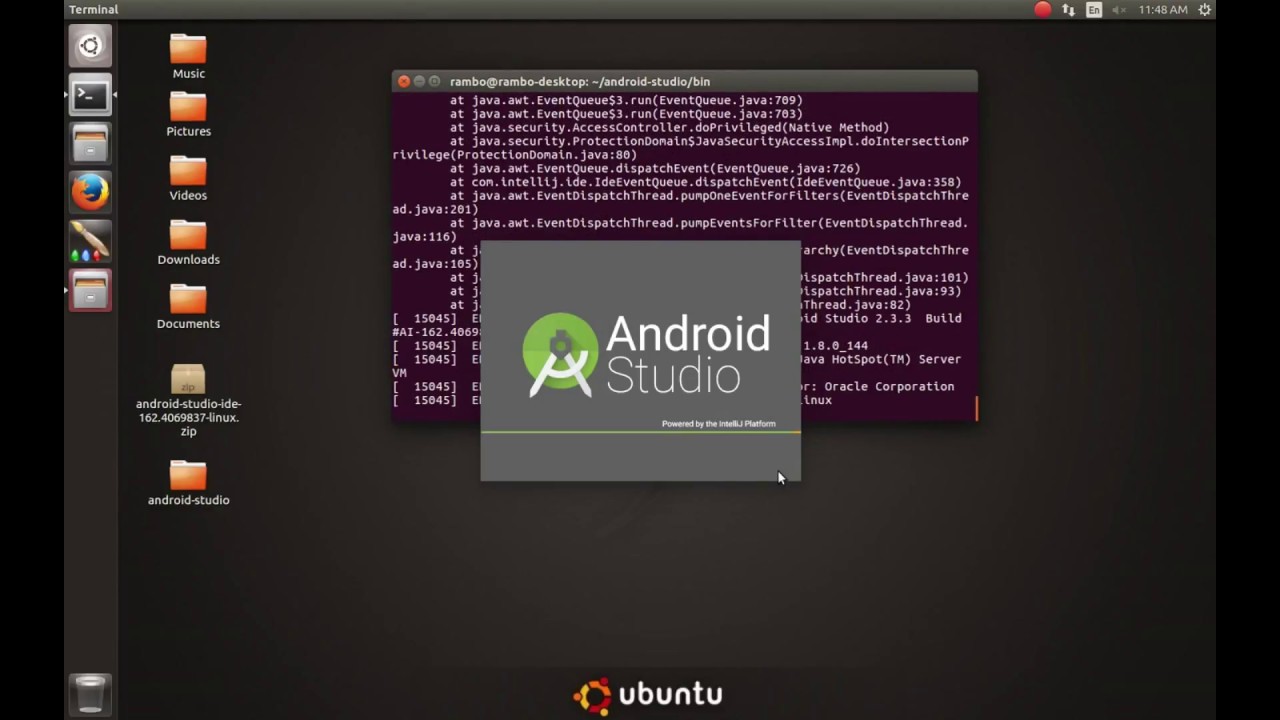Open the Documents desktop folder
Screen dimensions: 1280x720
point(188,306)
